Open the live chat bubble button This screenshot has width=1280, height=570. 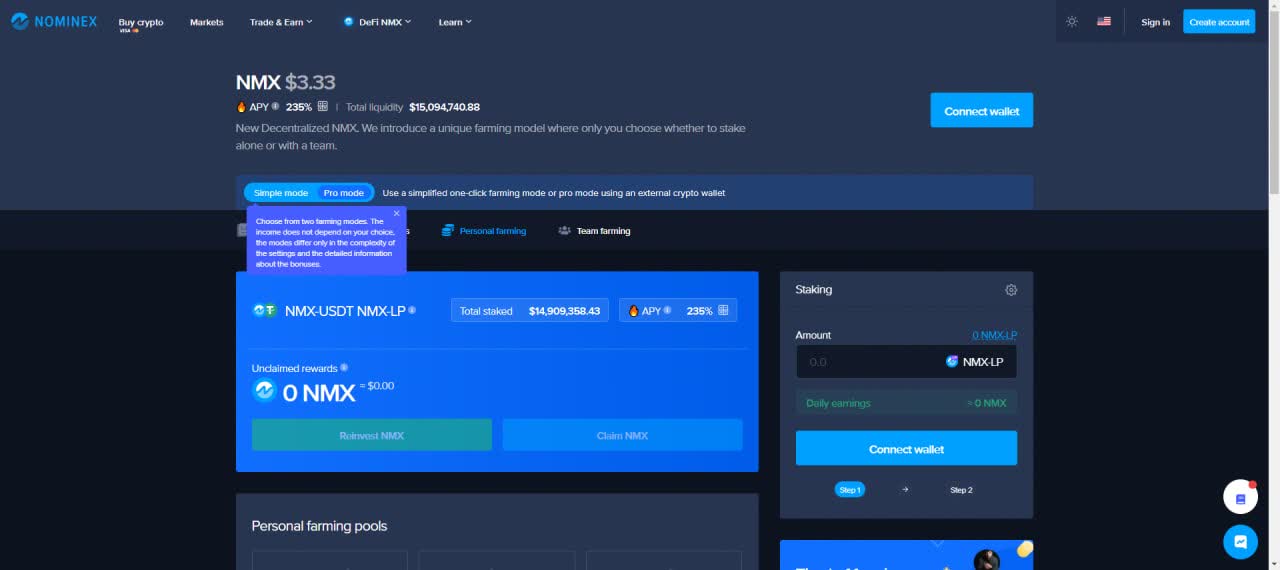(1240, 541)
